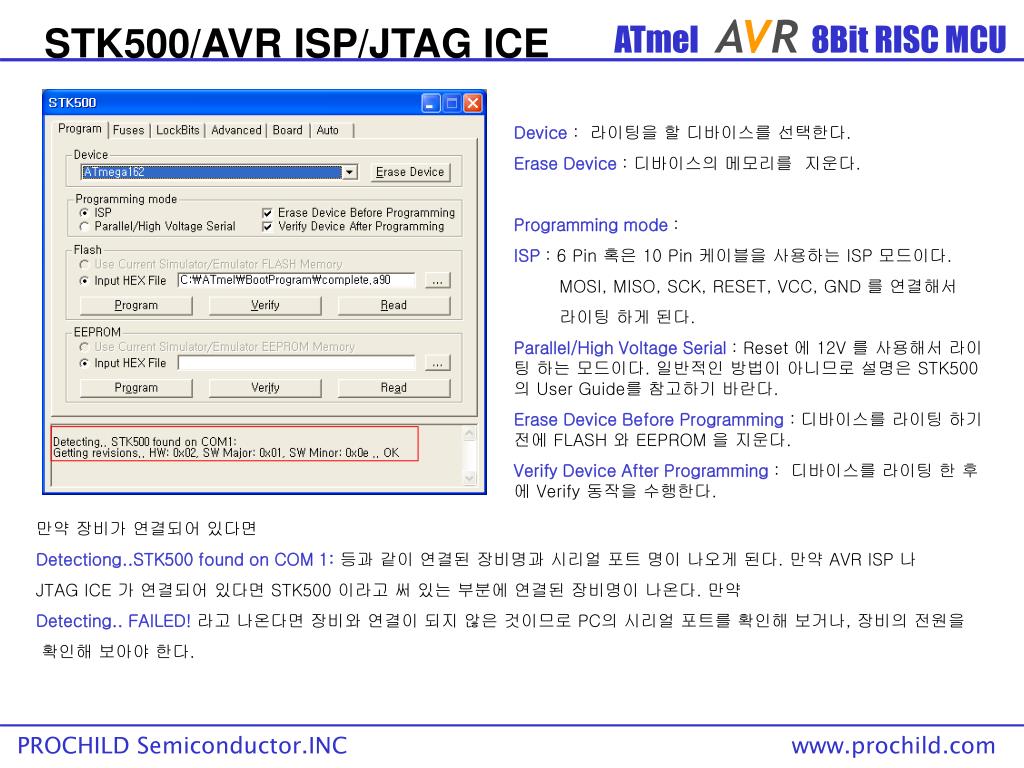Image resolution: width=1024 pixels, height=768 pixels.
Task: Click the 'Detecting.. STK500 found on COM1:' log line
Action: click(144, 441)
